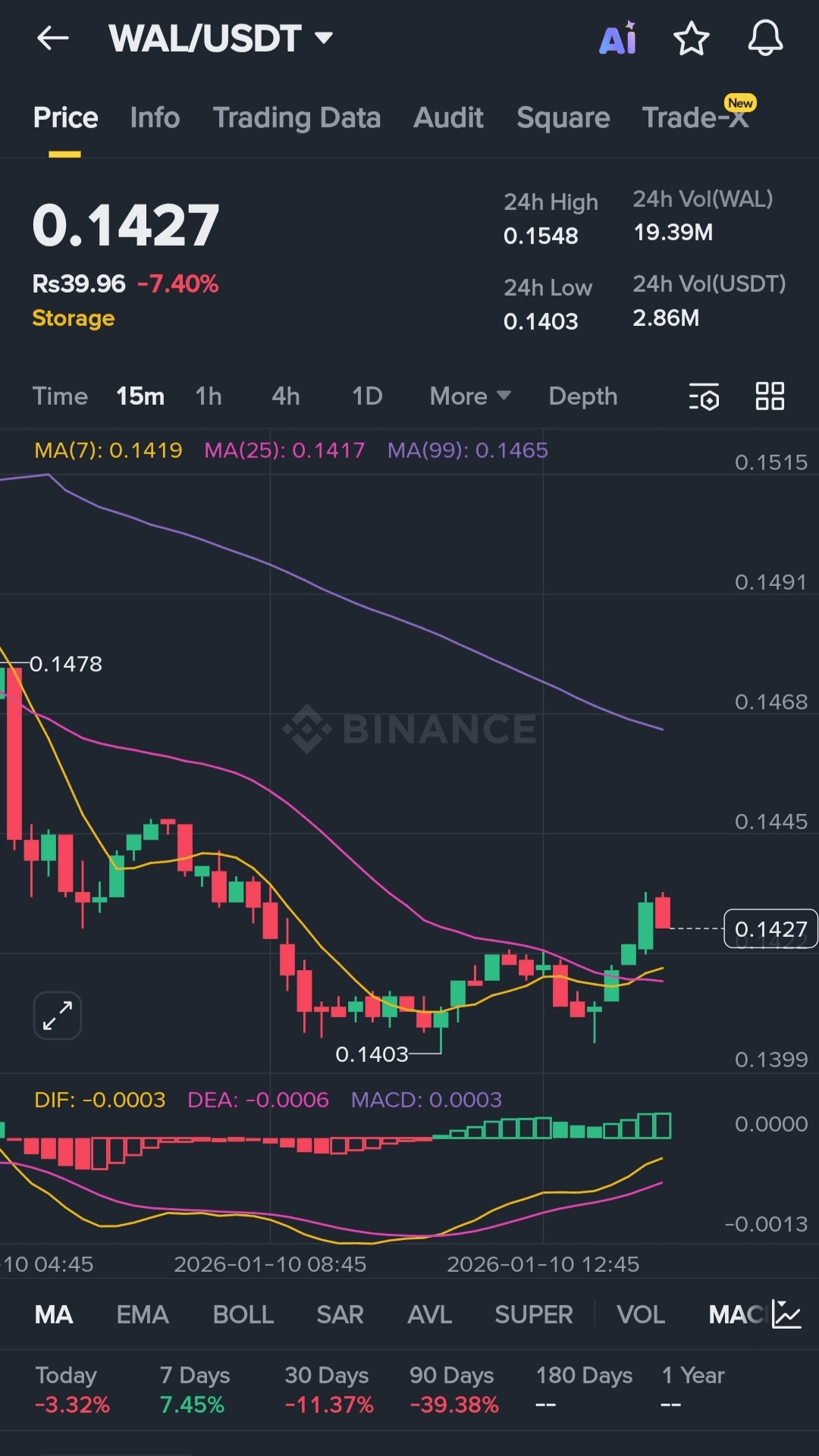Tap the 0.1427 current price label on chart
Screen dimensions: 819x1456
[x=770, y=928]
